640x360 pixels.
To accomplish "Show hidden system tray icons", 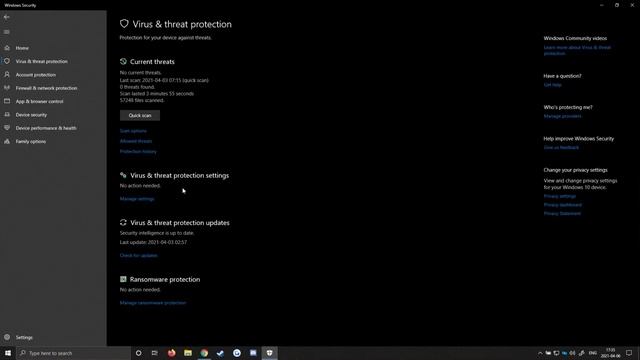I will pyautogui.click(x=540, y=353).
